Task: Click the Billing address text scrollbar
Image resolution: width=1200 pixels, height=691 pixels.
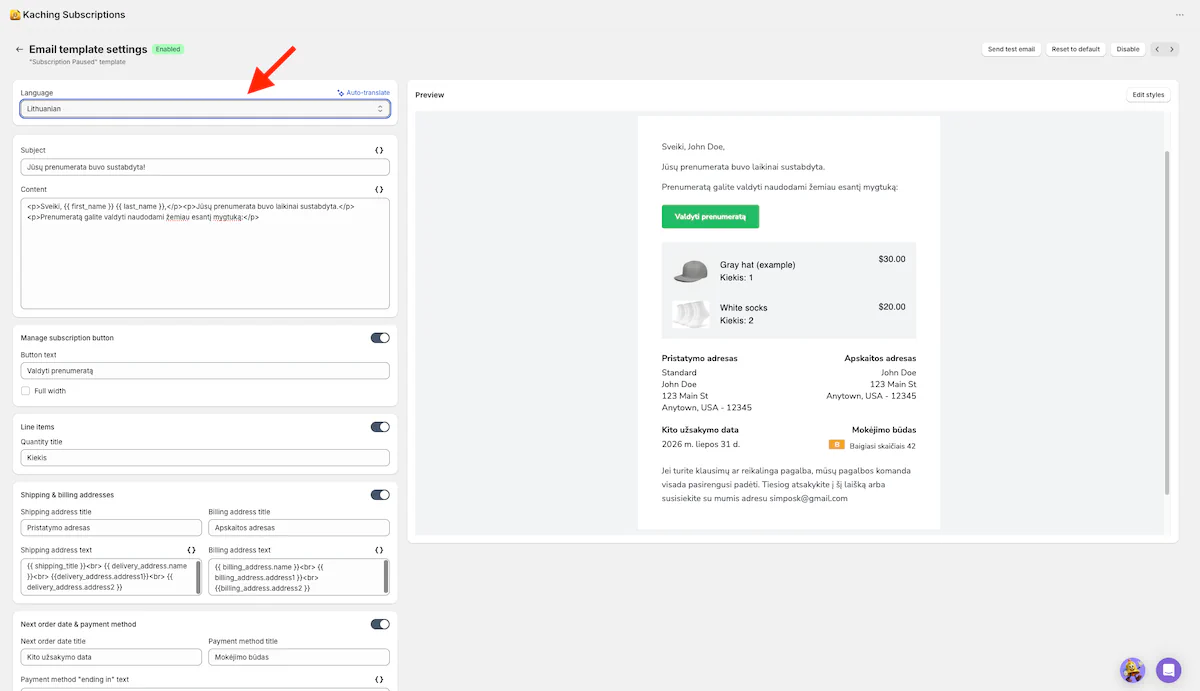Action: point(385,576)
